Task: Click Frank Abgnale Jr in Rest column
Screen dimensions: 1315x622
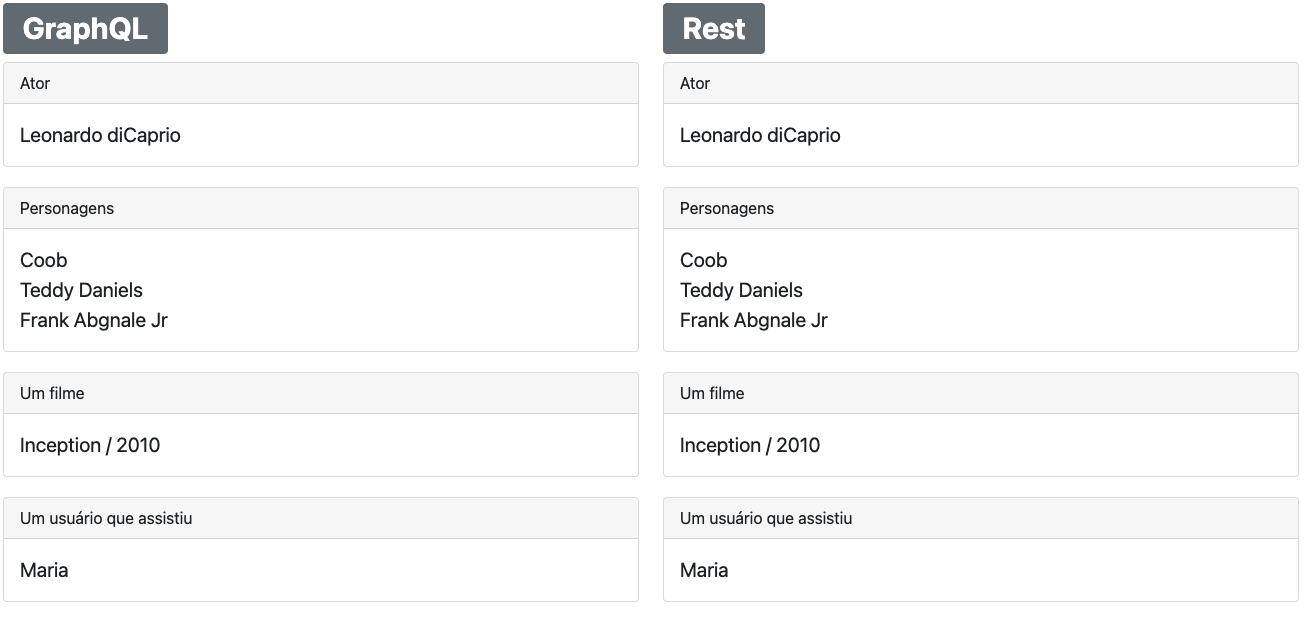Action: pyautogui.click(x=754, y=320)
